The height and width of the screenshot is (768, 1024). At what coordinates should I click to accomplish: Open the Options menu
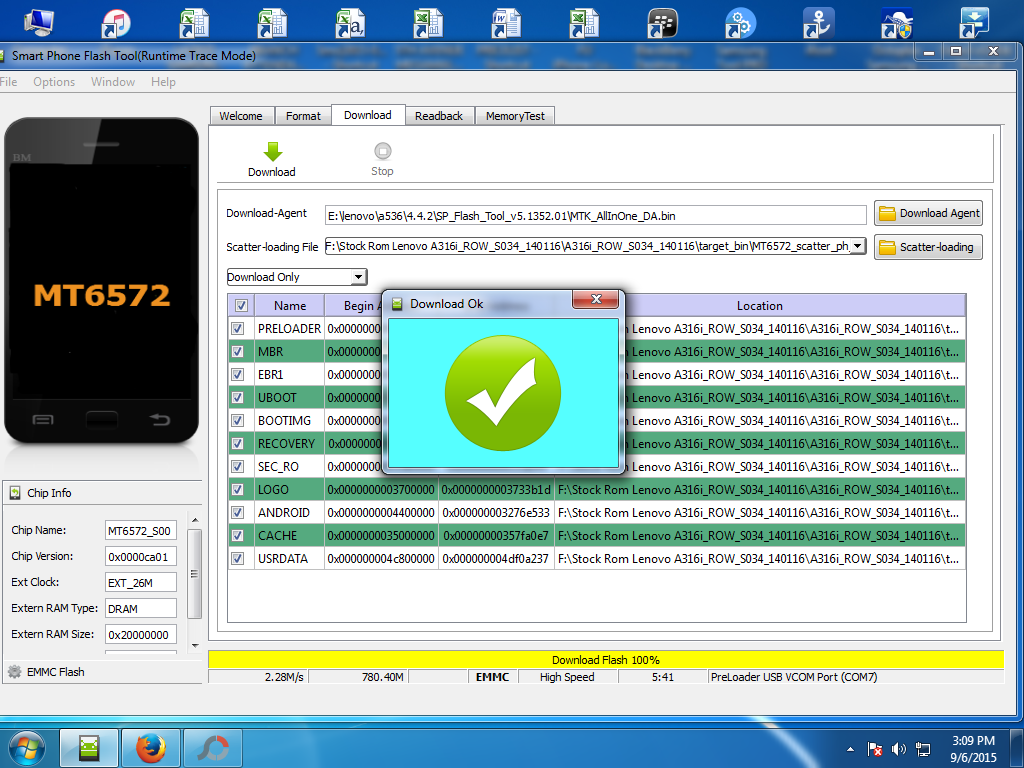point(54,82)
